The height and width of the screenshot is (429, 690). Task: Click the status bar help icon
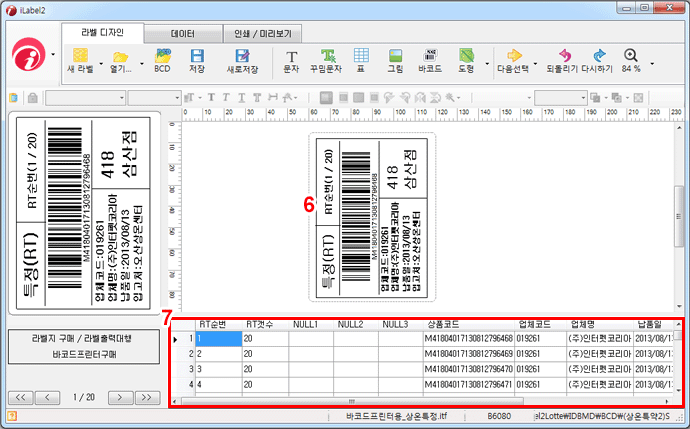12,416
